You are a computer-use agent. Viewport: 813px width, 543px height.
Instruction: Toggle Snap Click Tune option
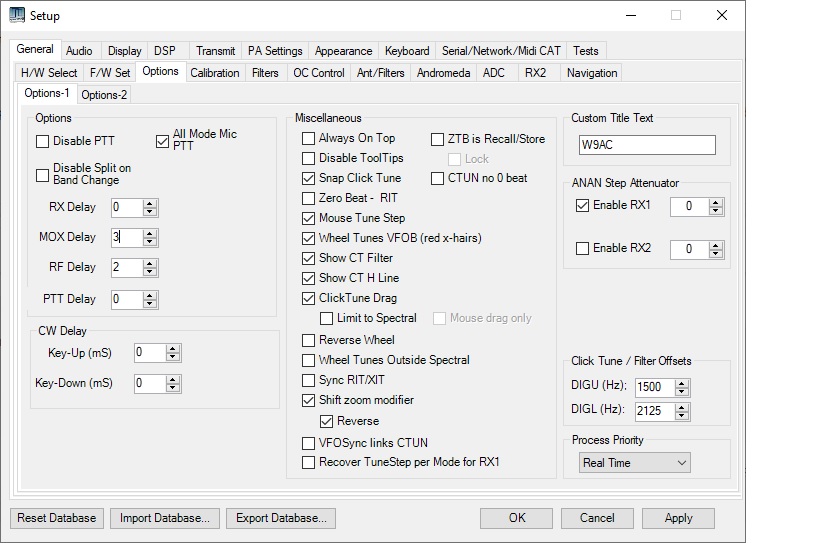click(x=309, y=178)
